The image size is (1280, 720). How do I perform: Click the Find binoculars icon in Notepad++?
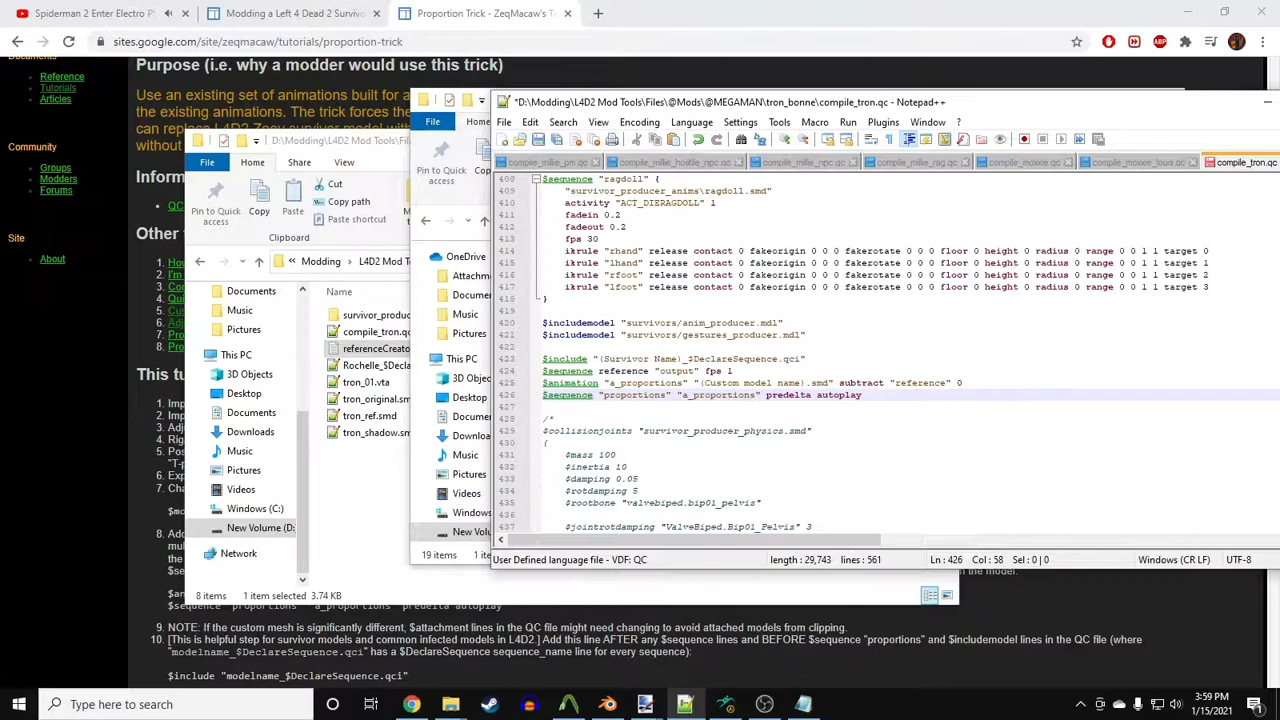pyautogui.click(x=741, y=140)
